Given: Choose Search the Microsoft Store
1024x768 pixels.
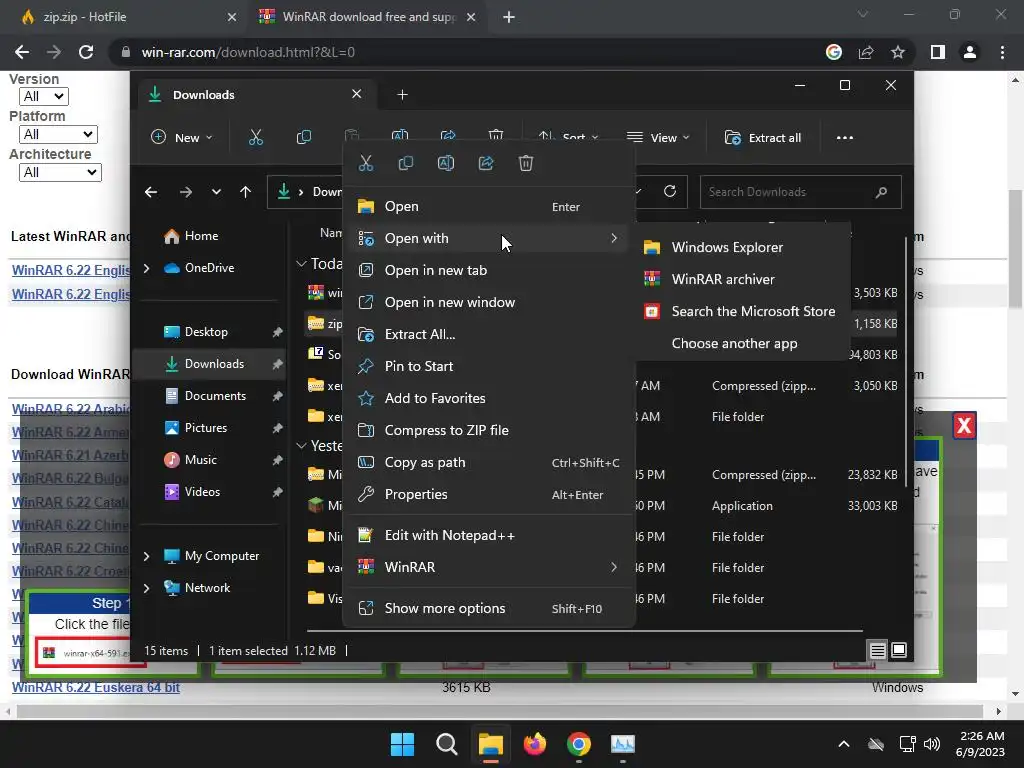Looking at the screenshot, I should click(743, 312).
